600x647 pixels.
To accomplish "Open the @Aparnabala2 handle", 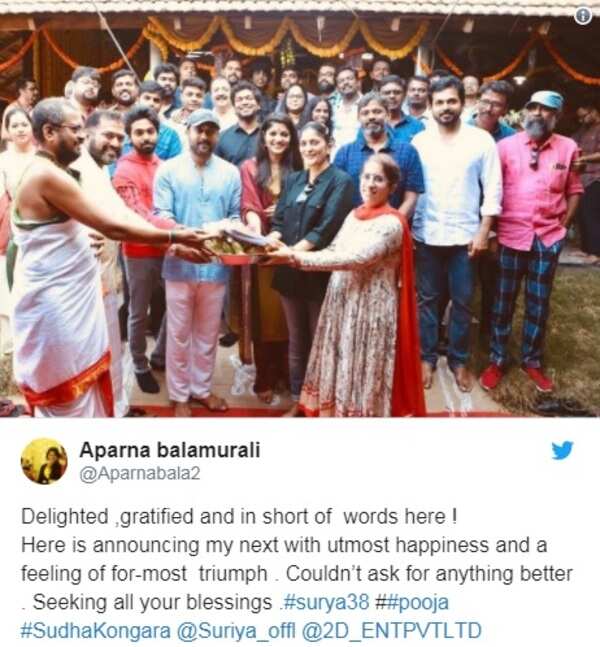I will tap(139, 474).
